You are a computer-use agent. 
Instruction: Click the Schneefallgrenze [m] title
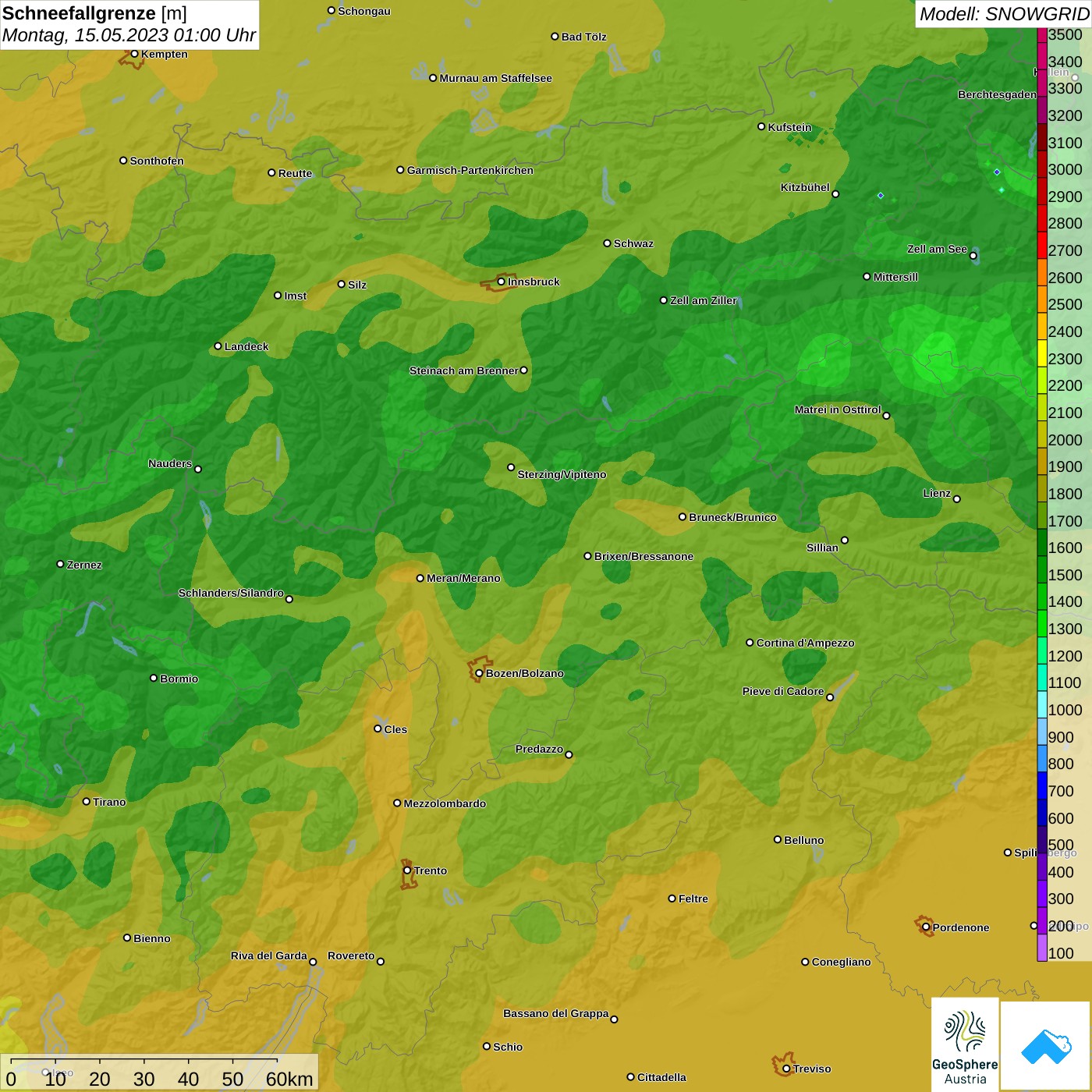coord(94,13)
